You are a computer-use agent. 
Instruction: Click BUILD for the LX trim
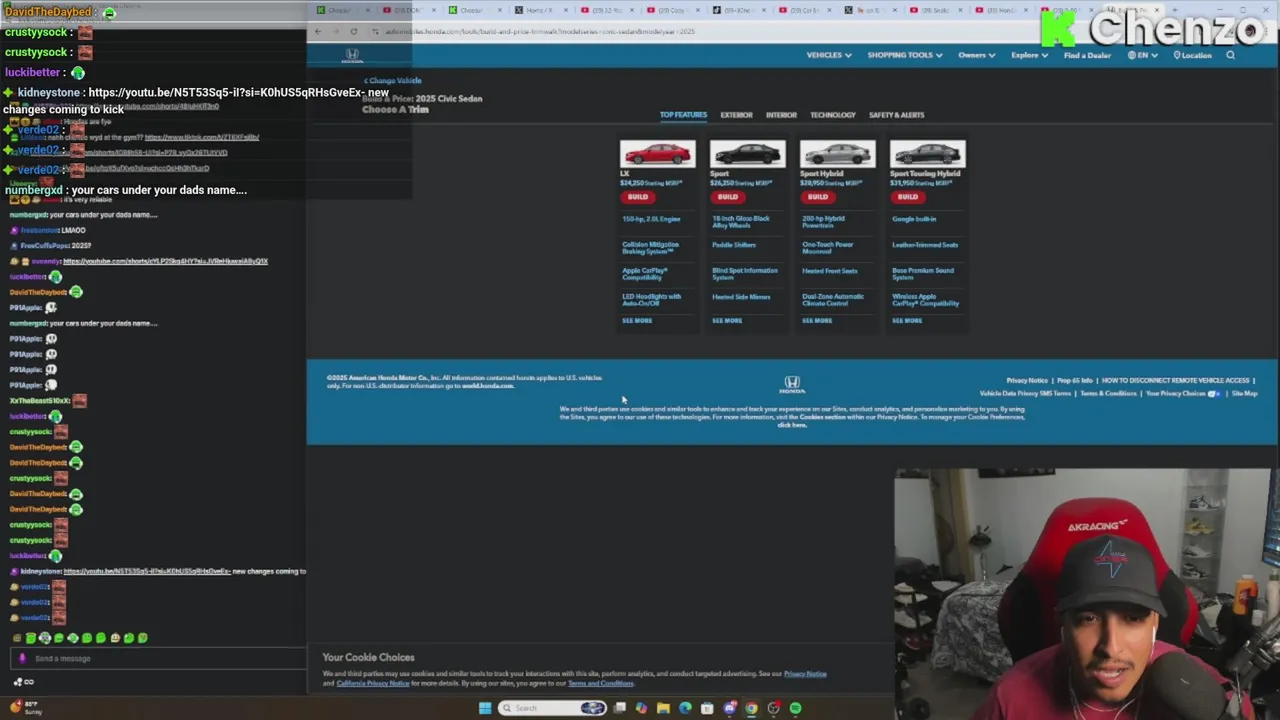click(x=637, y=197)
